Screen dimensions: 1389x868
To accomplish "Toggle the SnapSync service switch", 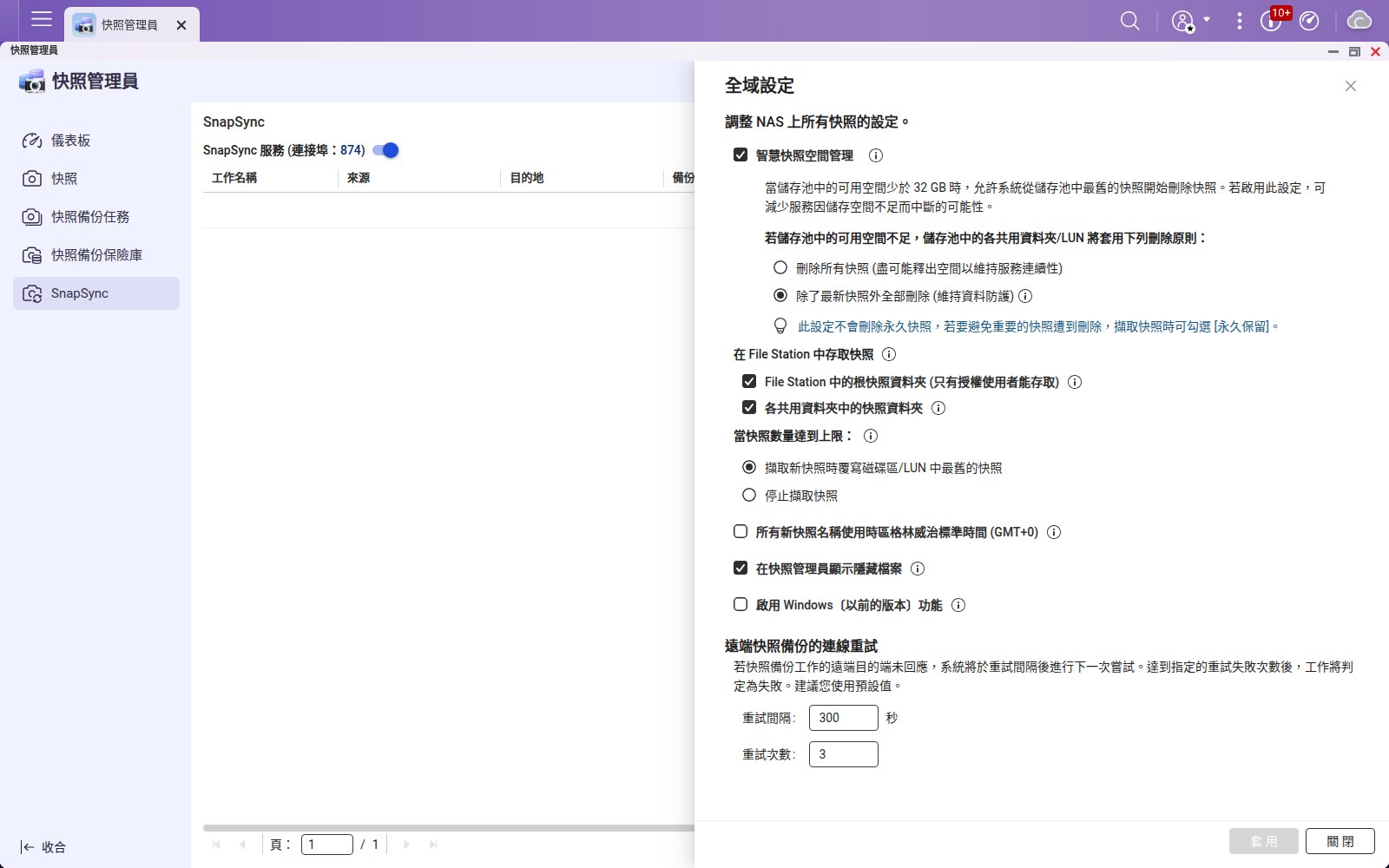I will (385, 150).
